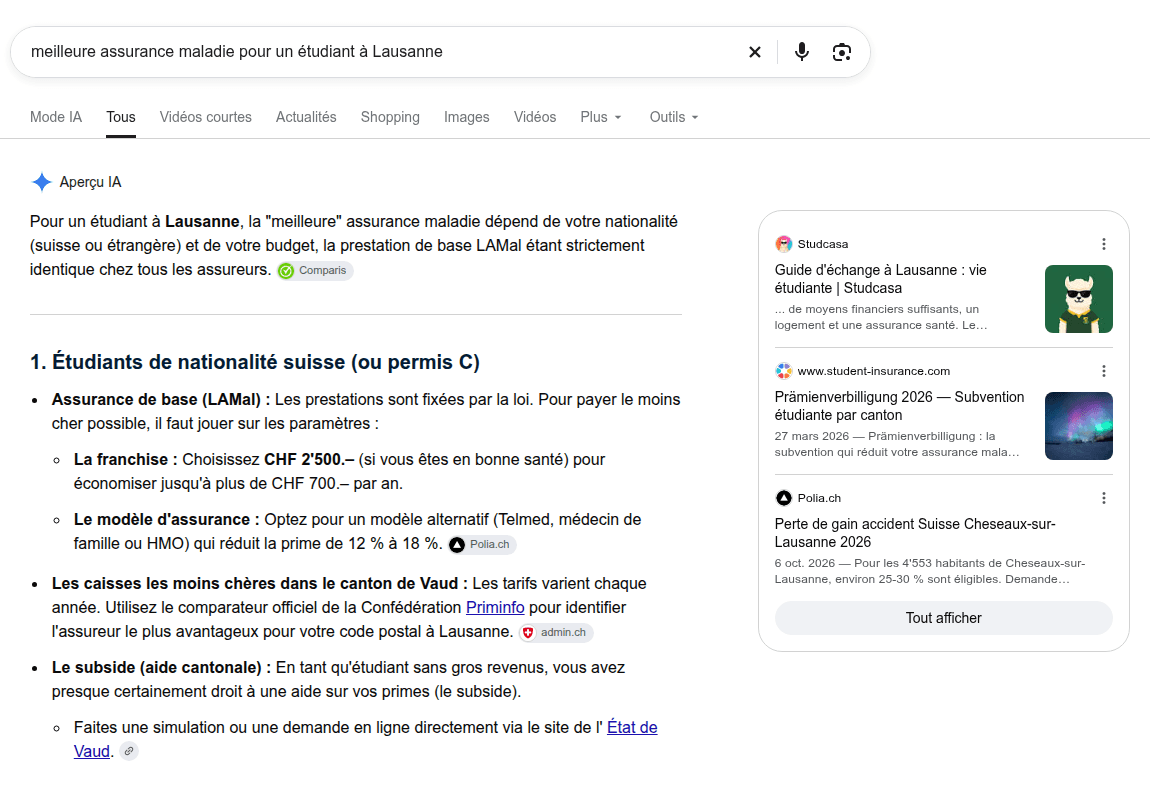Image resolution: width=1150 pixels, height=790 pixels.
Task: Click the www.student-insurance.com source name
Action: tap(874, 371)
